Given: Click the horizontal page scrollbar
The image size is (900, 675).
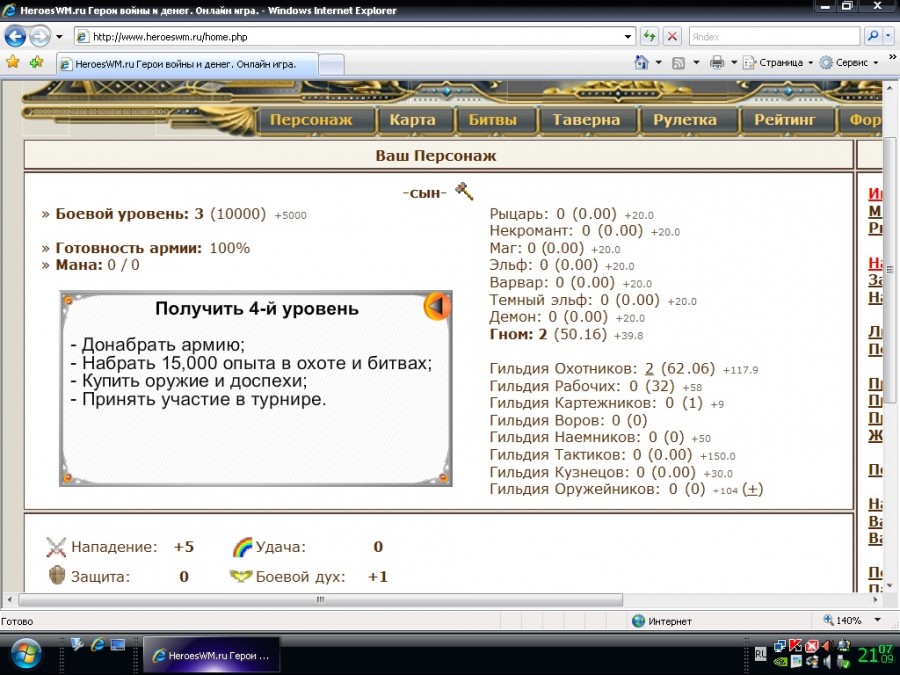Looking at the screenshot, I should pyautogui.click(x=320, y=600).
